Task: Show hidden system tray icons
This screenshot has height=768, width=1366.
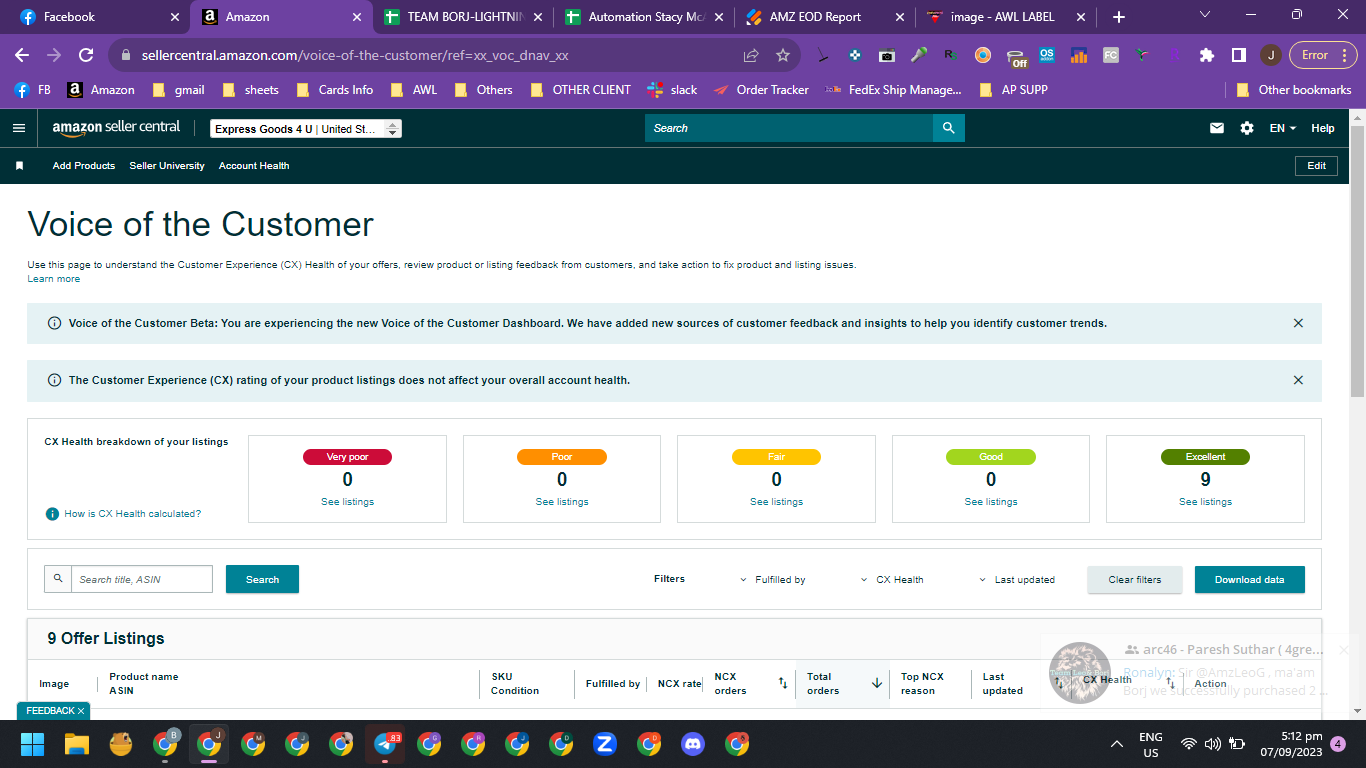Action: point(1117,744)
